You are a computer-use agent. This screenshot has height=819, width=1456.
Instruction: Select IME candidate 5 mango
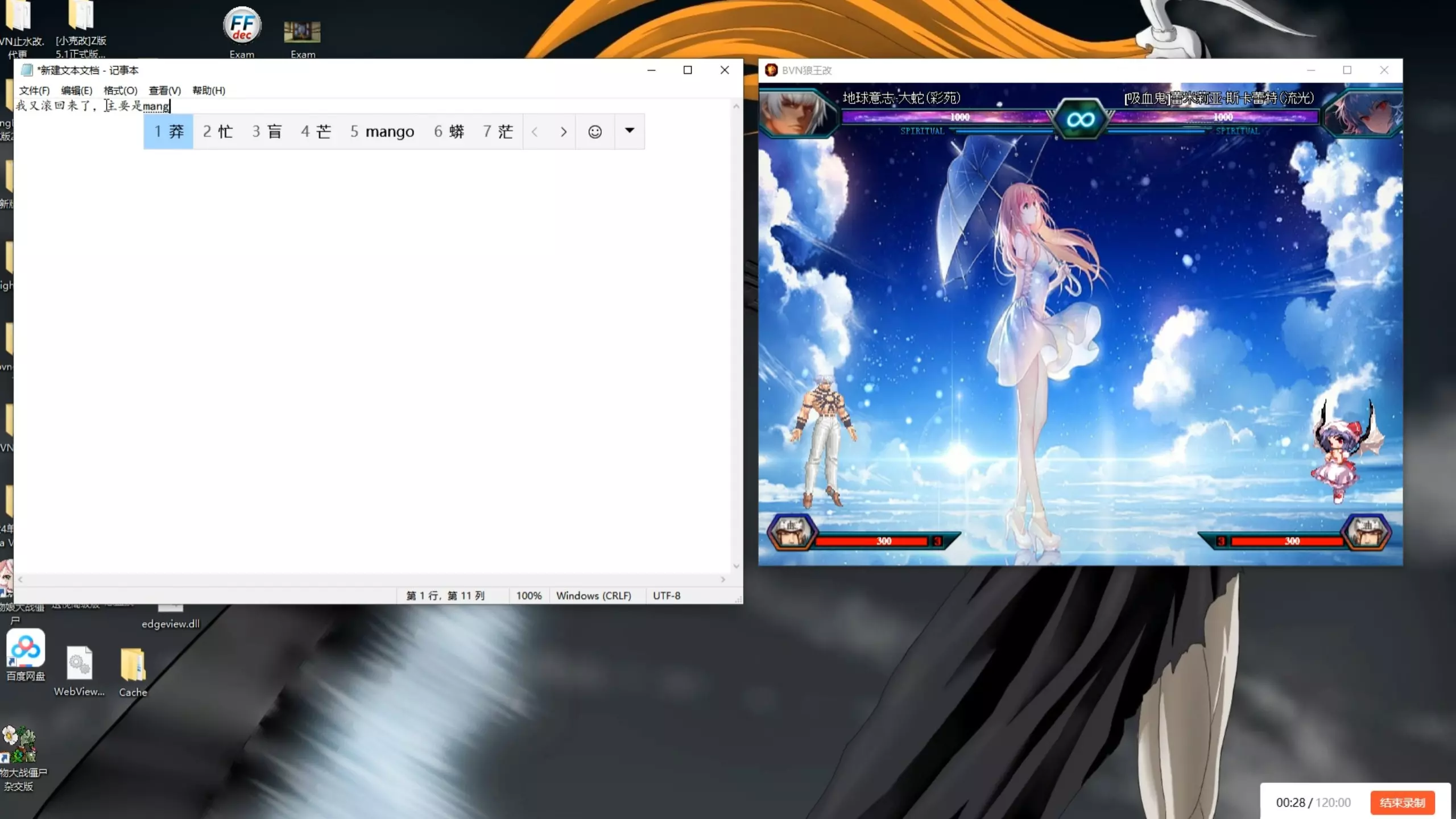click(x=382, y=132)
